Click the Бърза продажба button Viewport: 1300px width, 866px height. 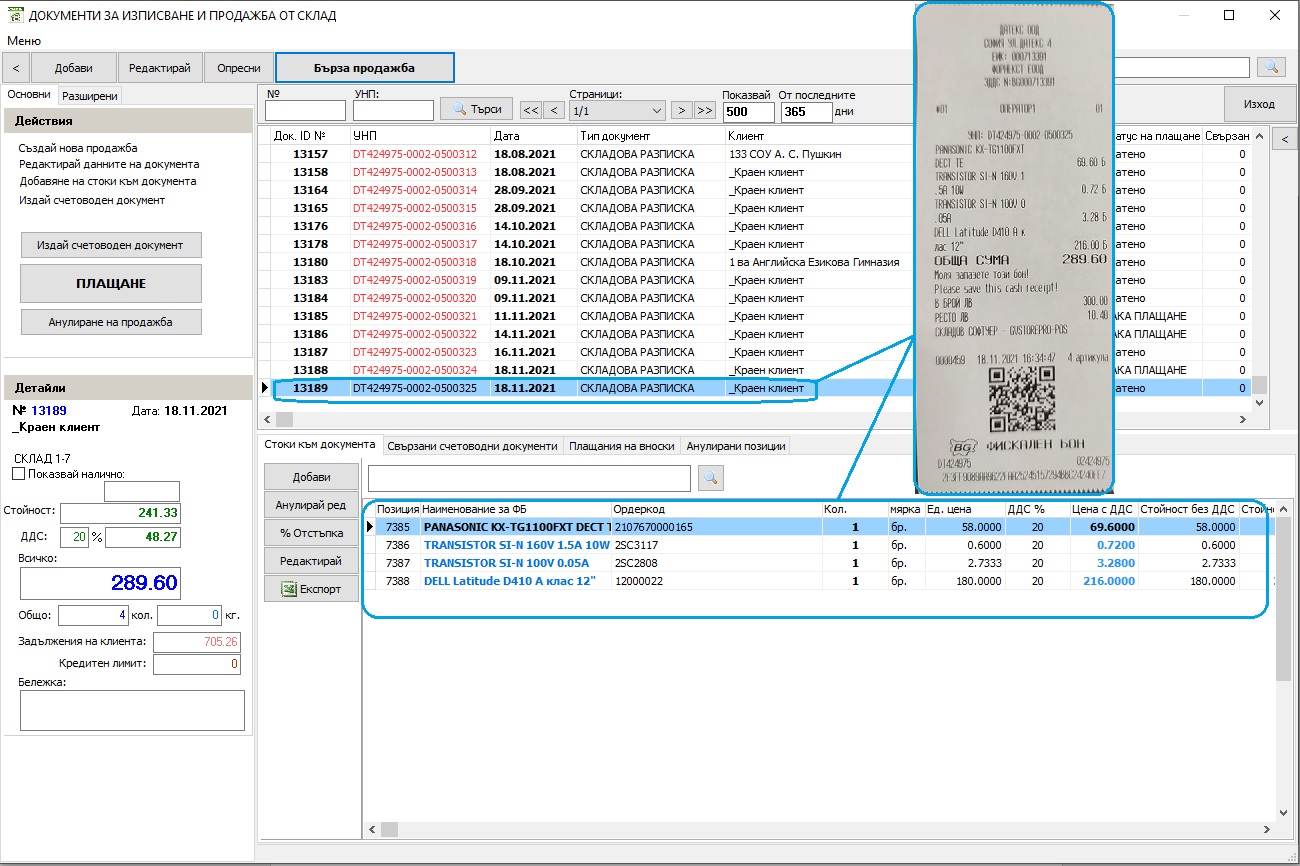pos(365,68)
